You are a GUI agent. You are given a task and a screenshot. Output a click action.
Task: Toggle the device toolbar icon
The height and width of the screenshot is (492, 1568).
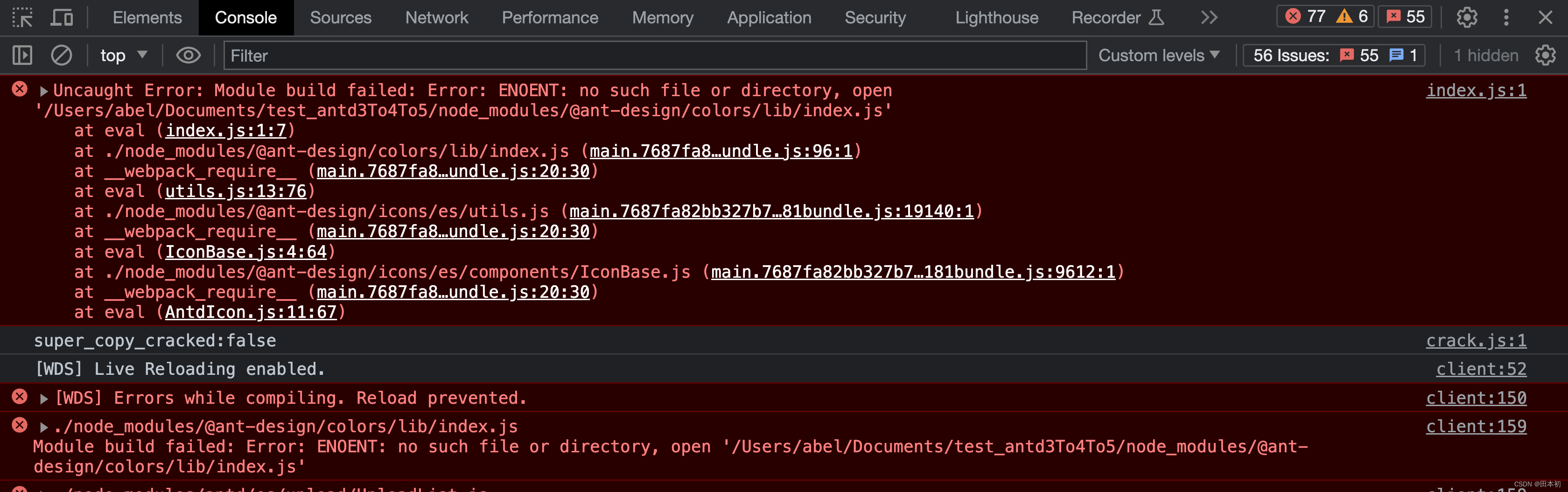62,17
